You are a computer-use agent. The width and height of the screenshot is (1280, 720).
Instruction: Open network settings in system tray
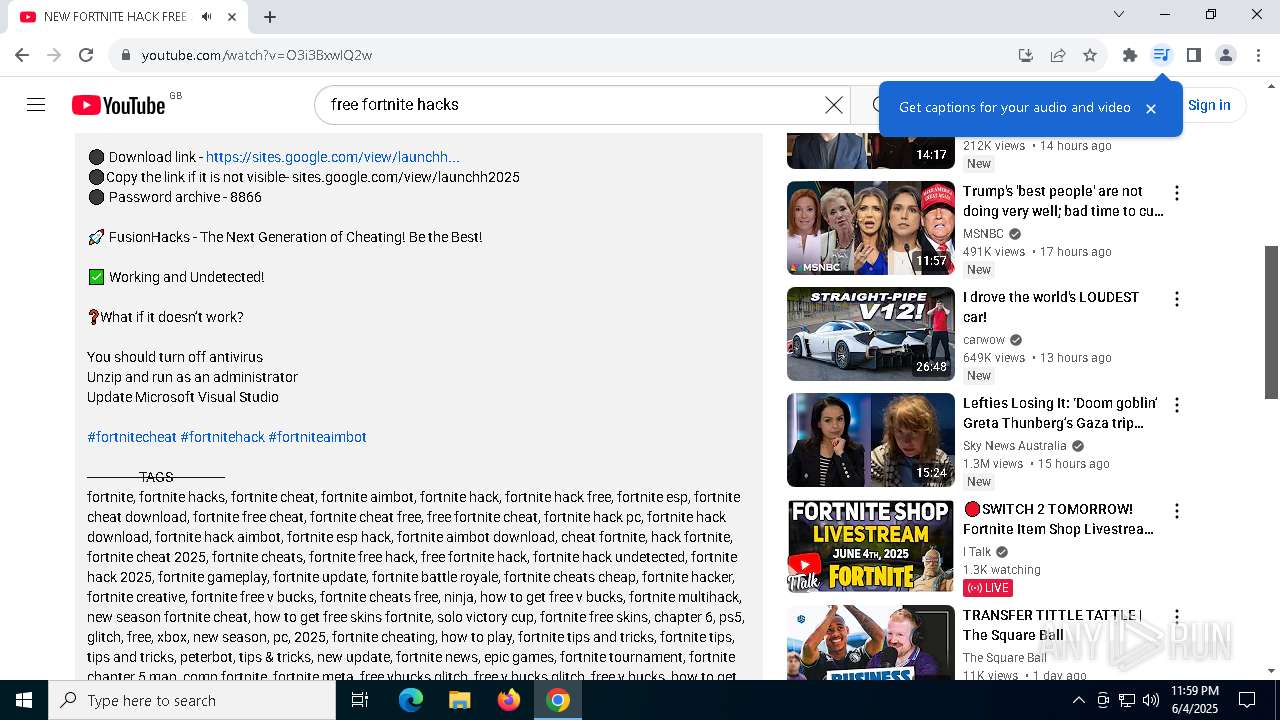tap(1127, 700)
